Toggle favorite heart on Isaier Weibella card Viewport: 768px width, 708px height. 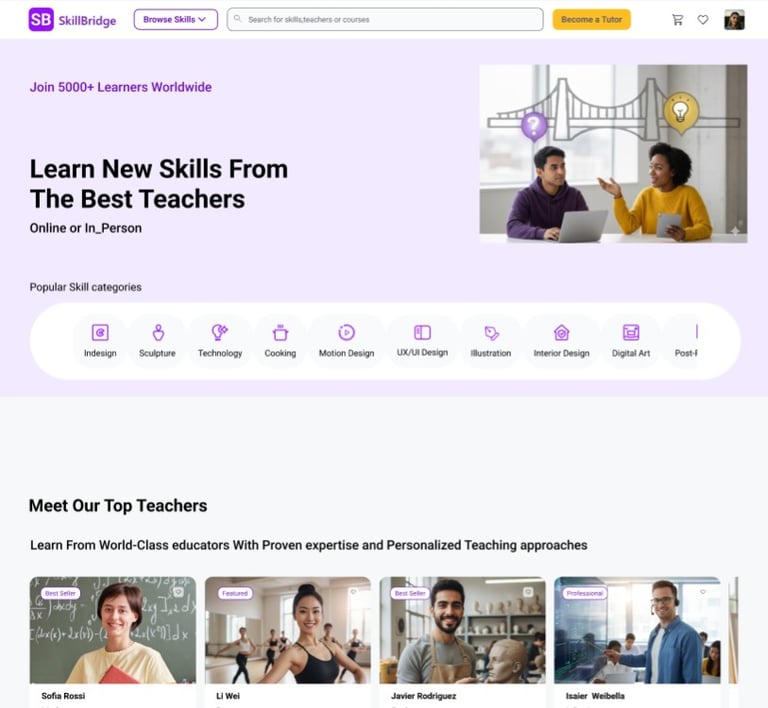pyautogui.click(x=703, y=592)
